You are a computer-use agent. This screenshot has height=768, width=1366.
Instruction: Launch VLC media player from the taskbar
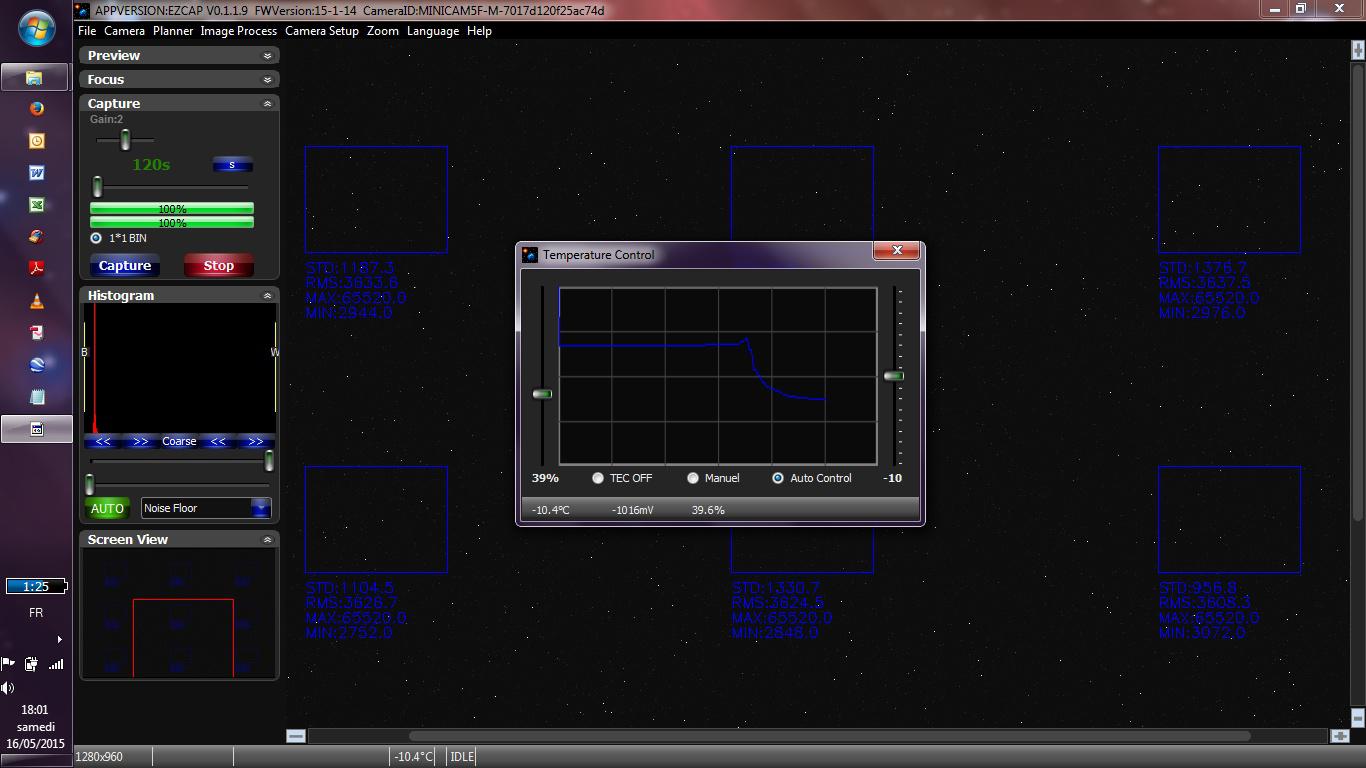click(x=36, y=300)
